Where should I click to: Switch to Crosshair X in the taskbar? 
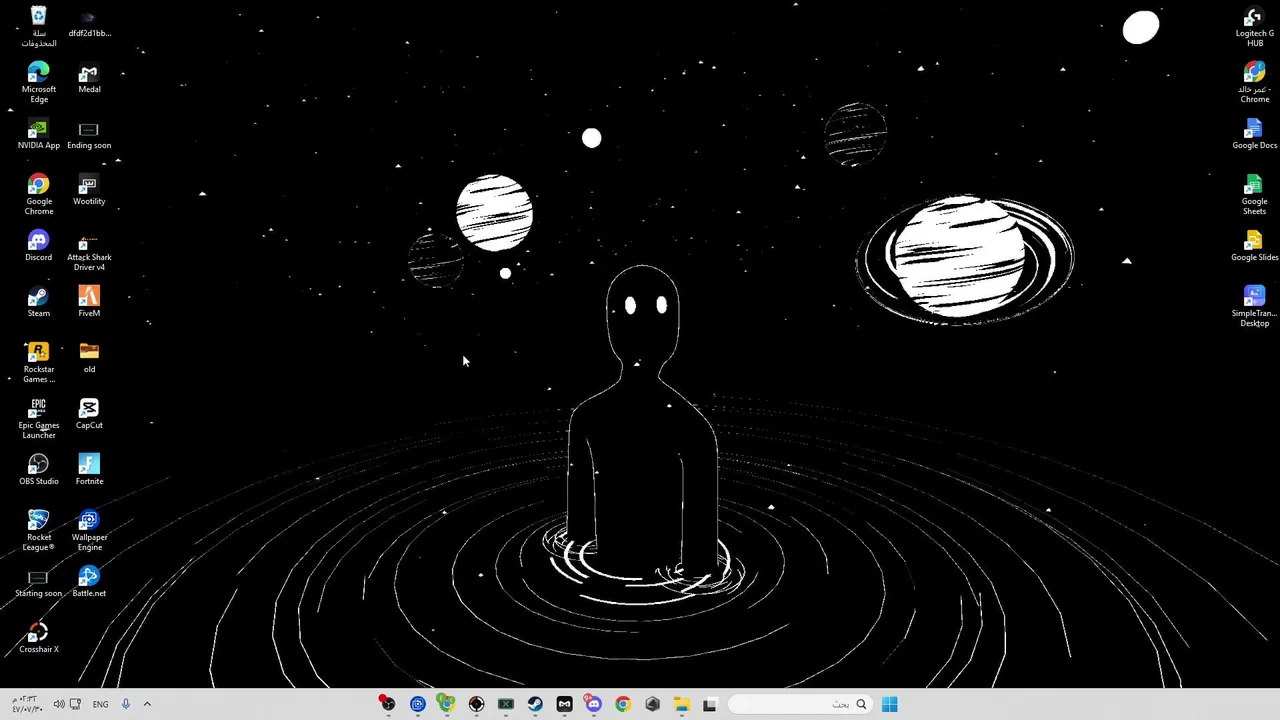coord(476,704)
